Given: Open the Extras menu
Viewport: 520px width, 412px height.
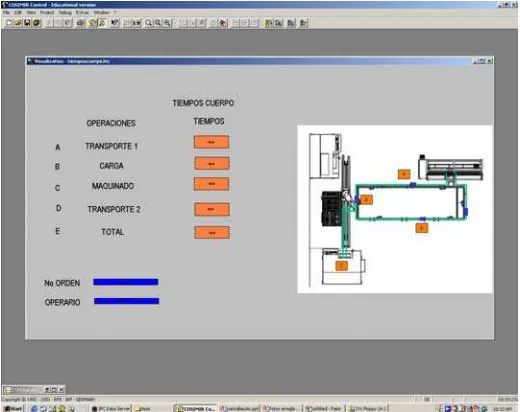Looking at the screenshot, I should [82, 13].
